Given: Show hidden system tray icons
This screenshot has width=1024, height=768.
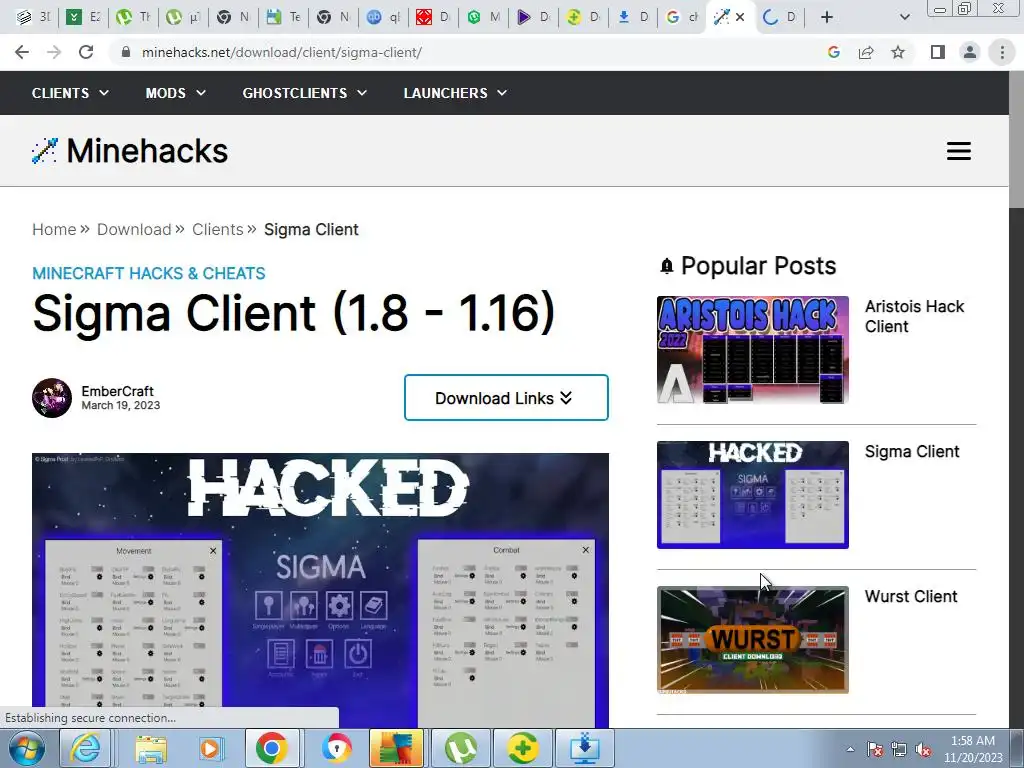Looking at the screenshot, I should point(850,749).
